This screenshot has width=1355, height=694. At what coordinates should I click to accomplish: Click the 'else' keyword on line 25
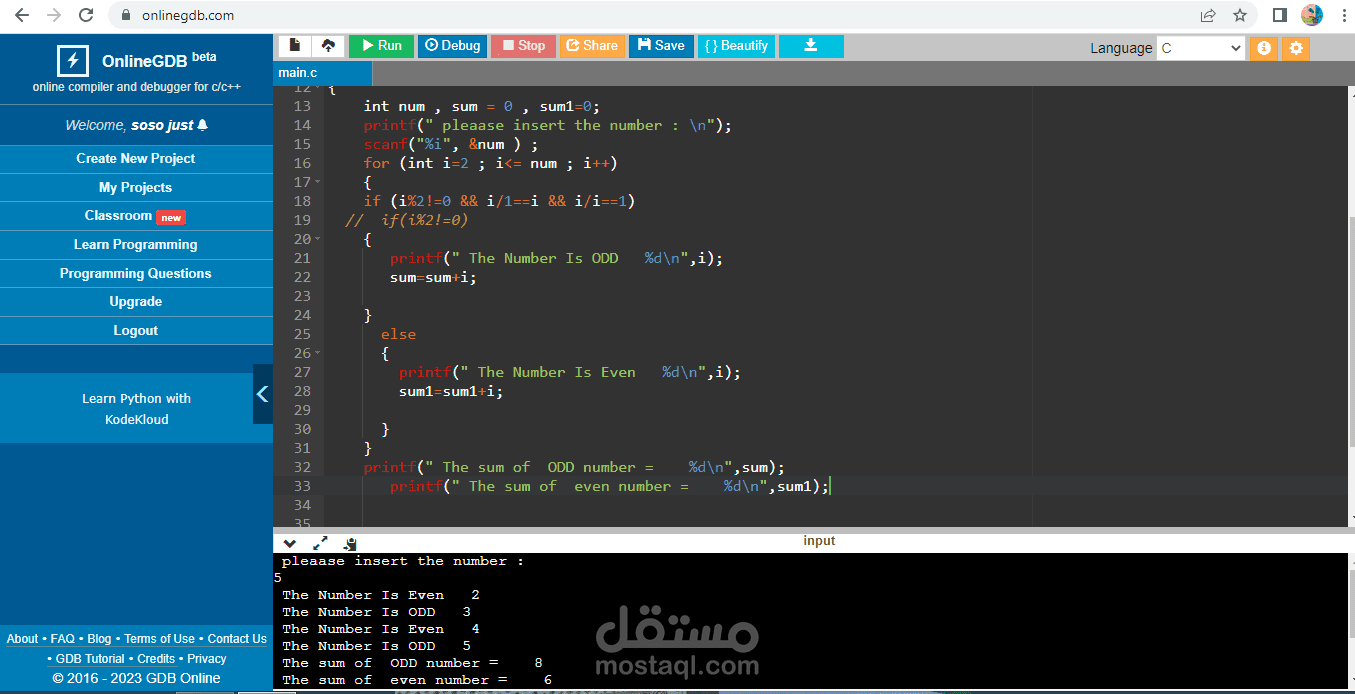tap(398, 334)
